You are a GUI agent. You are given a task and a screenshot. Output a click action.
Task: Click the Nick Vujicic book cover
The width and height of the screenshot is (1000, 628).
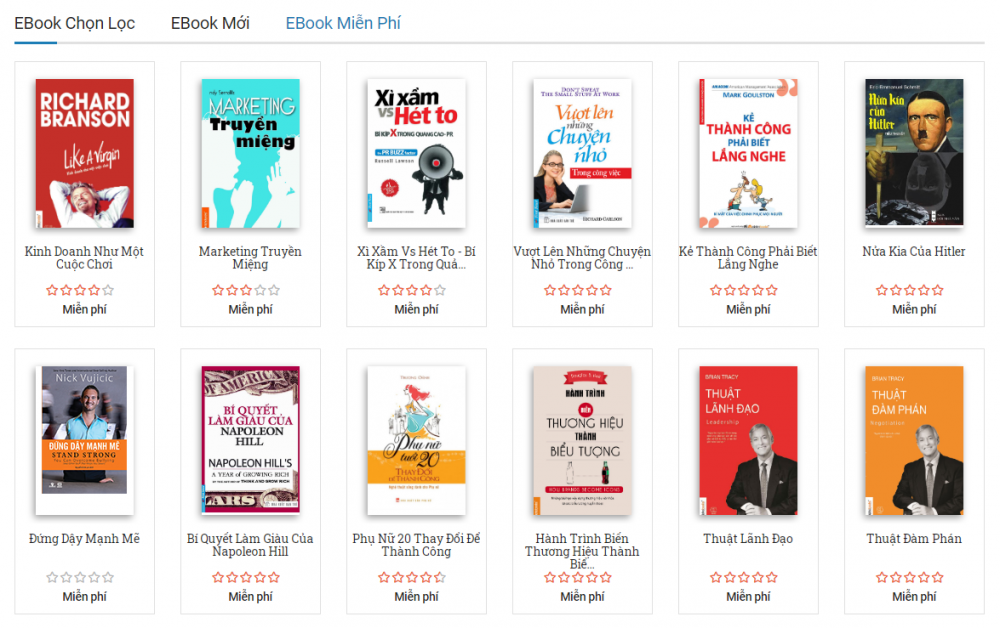point(85,441)
